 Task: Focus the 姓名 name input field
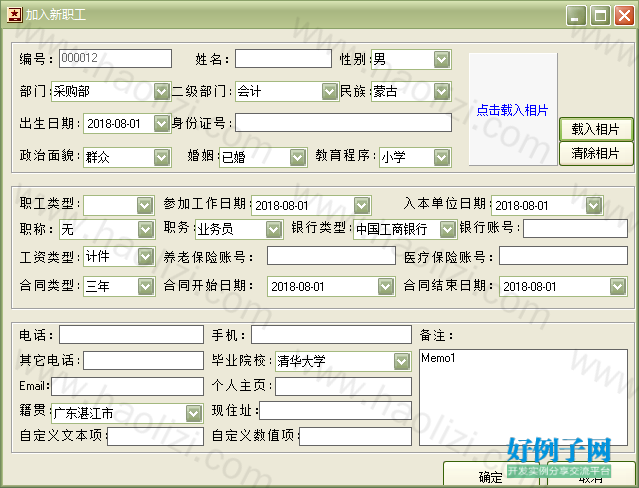tap(284, 58)
